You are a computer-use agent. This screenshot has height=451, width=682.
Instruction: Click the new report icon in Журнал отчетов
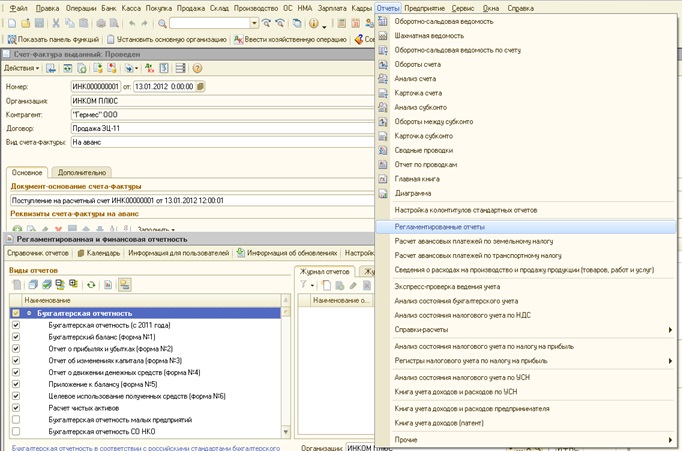(326, 285)
